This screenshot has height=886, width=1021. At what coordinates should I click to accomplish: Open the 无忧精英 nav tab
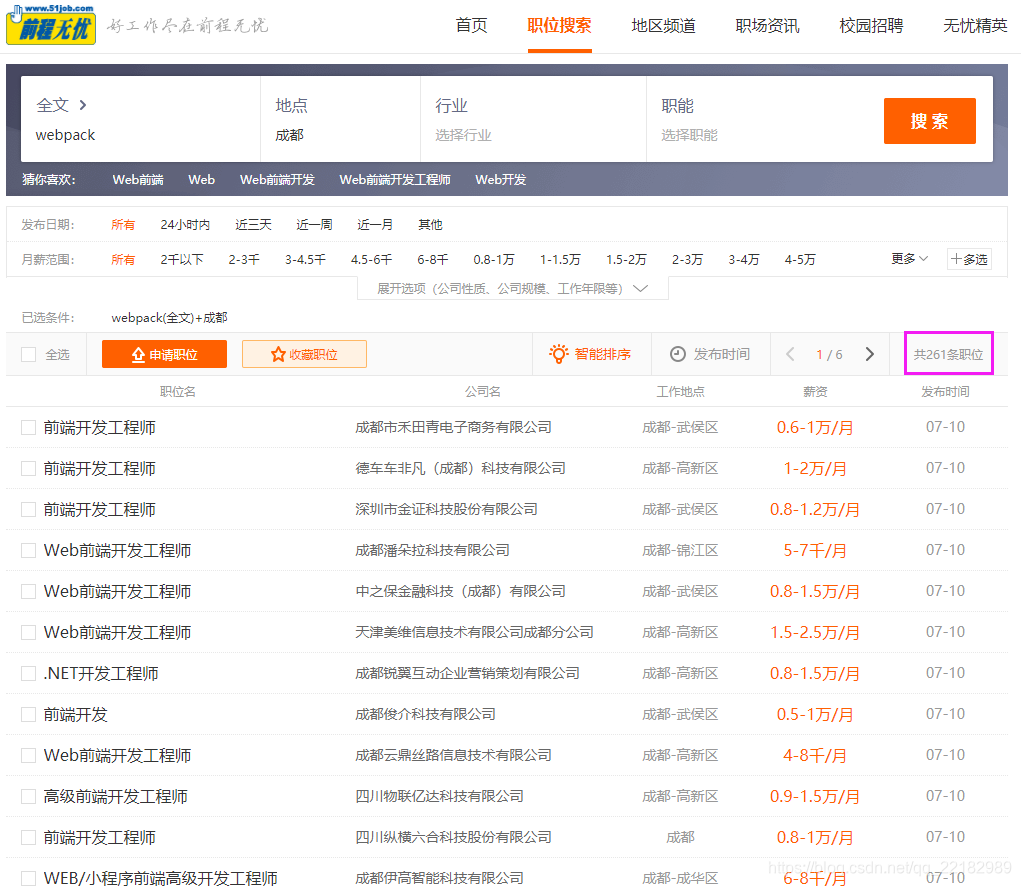point(975,26)
